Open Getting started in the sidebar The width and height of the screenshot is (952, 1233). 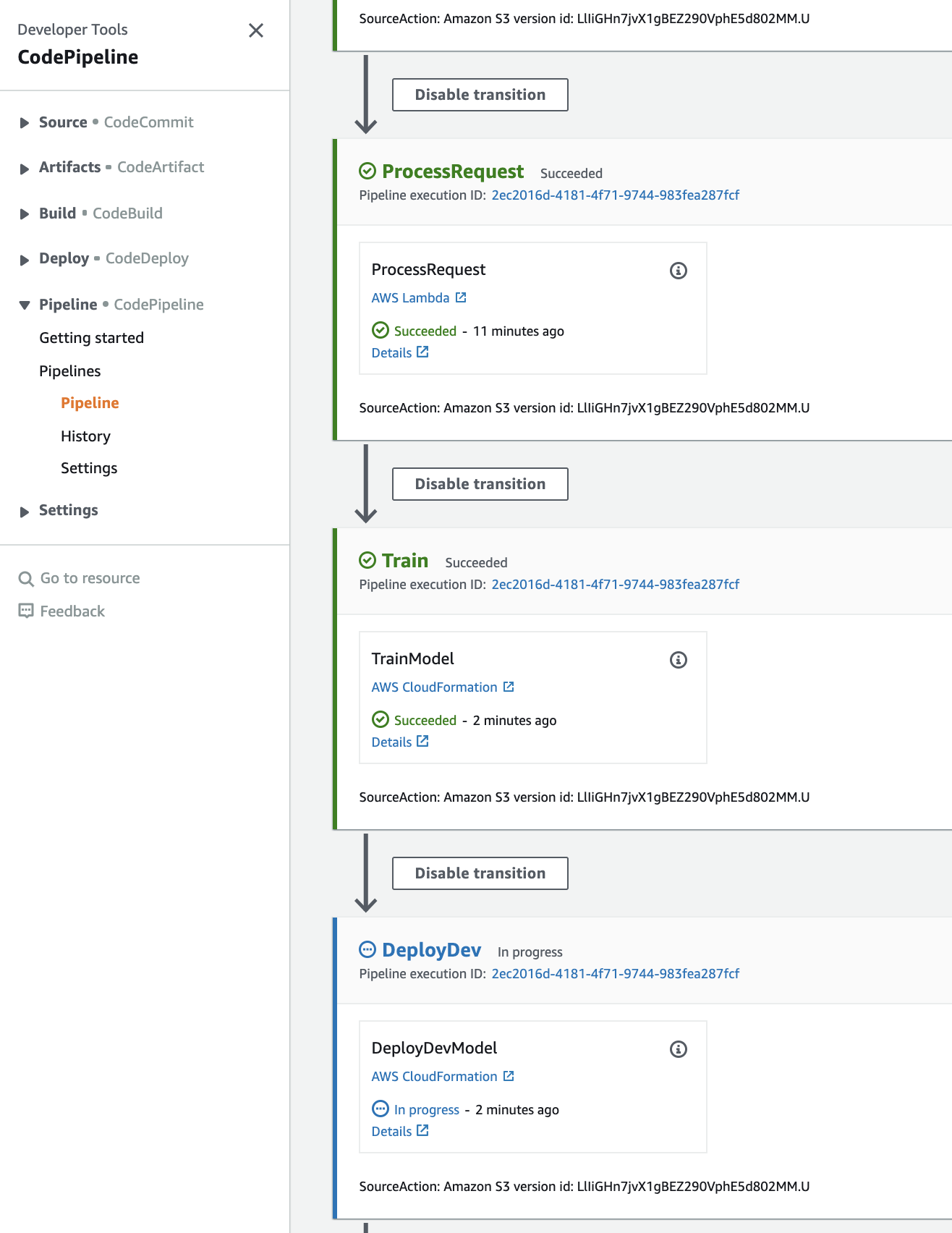tap(92, 338)
